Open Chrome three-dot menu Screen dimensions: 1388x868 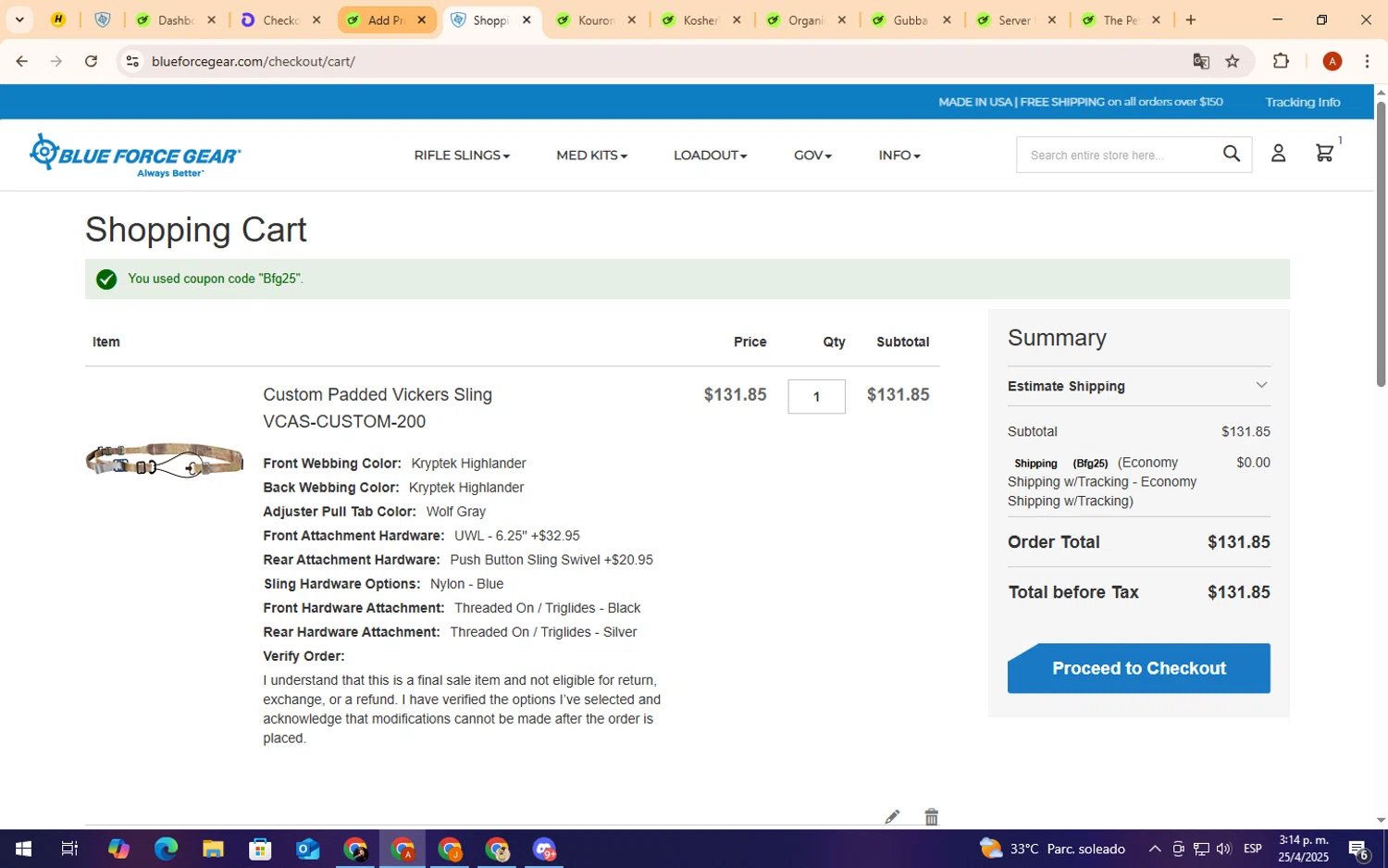[1367, 61]
